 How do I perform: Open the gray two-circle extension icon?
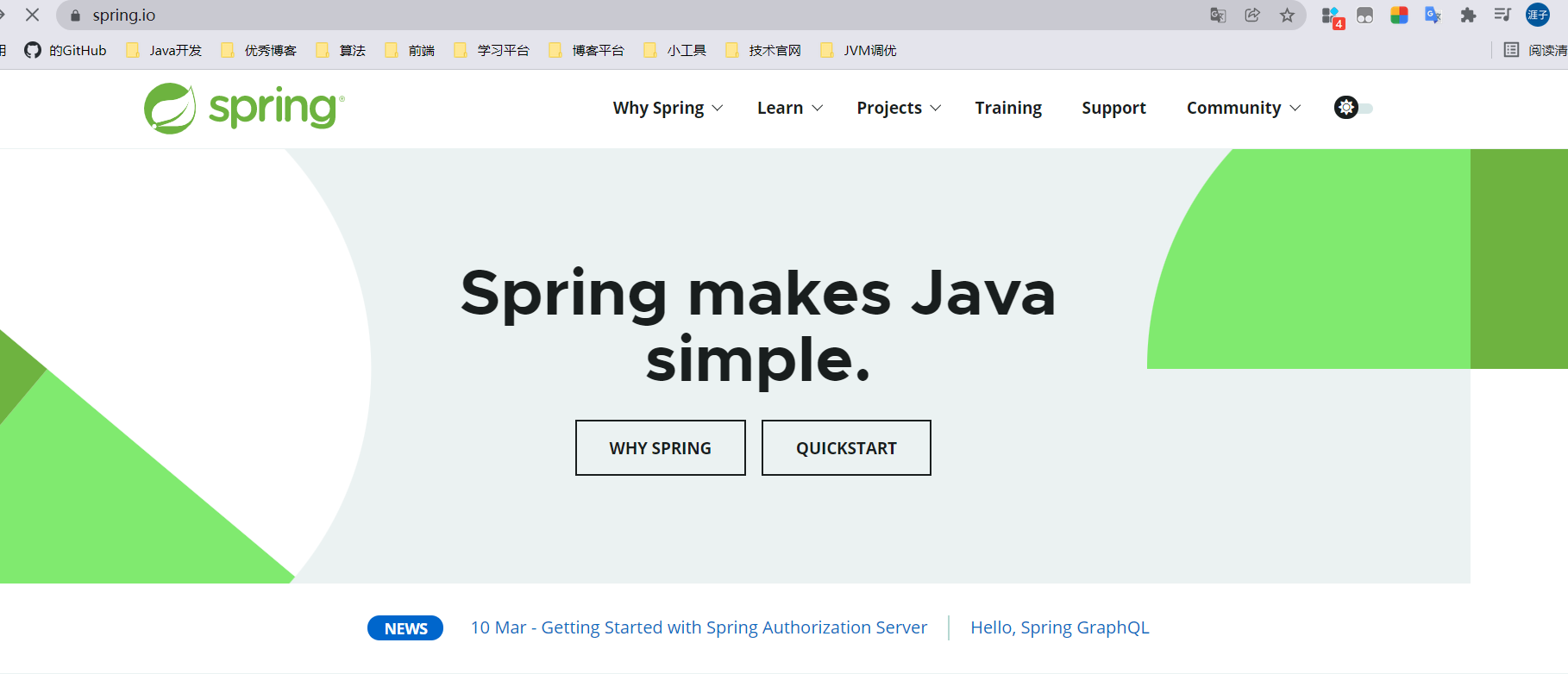(1364, 16)
